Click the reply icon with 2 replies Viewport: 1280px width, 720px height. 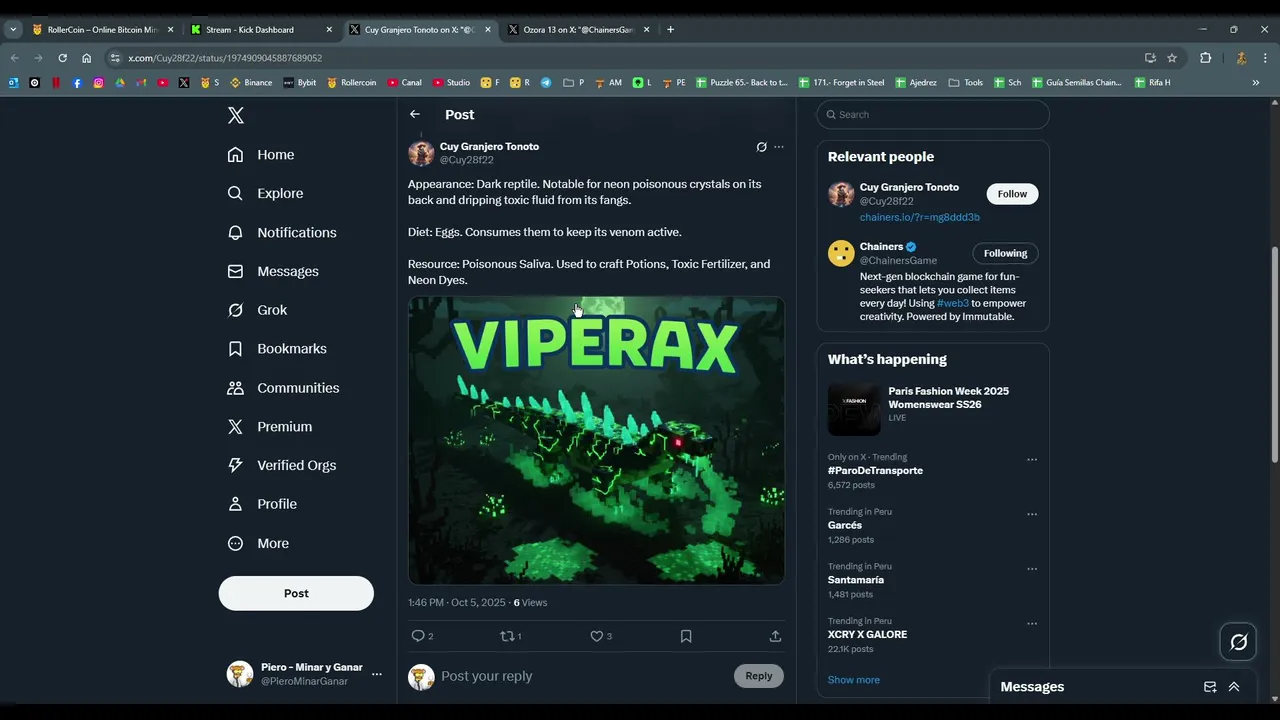coord(422,636)
